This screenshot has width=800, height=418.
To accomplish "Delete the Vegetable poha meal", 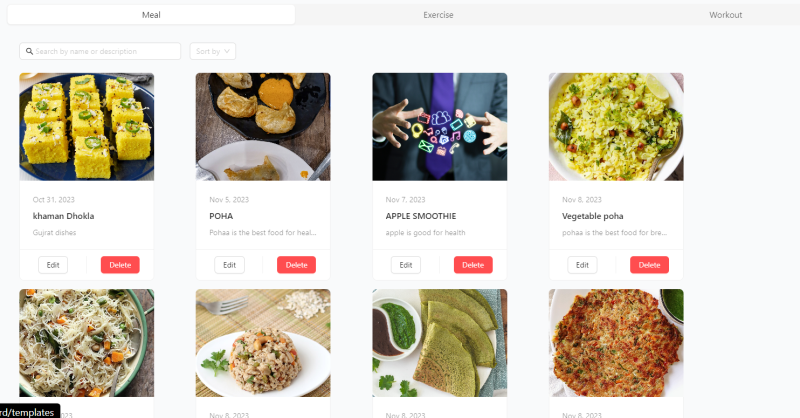I will 649,265.
